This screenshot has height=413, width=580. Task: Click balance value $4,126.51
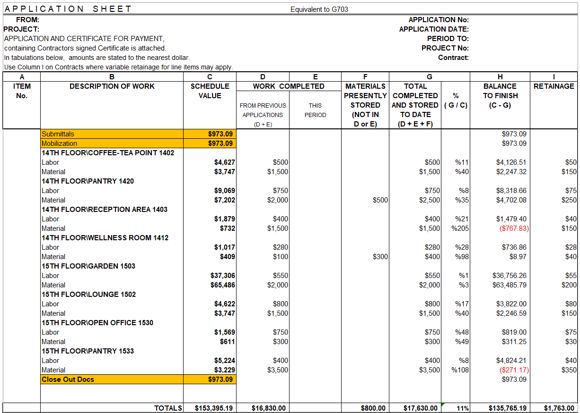point(511,162)
